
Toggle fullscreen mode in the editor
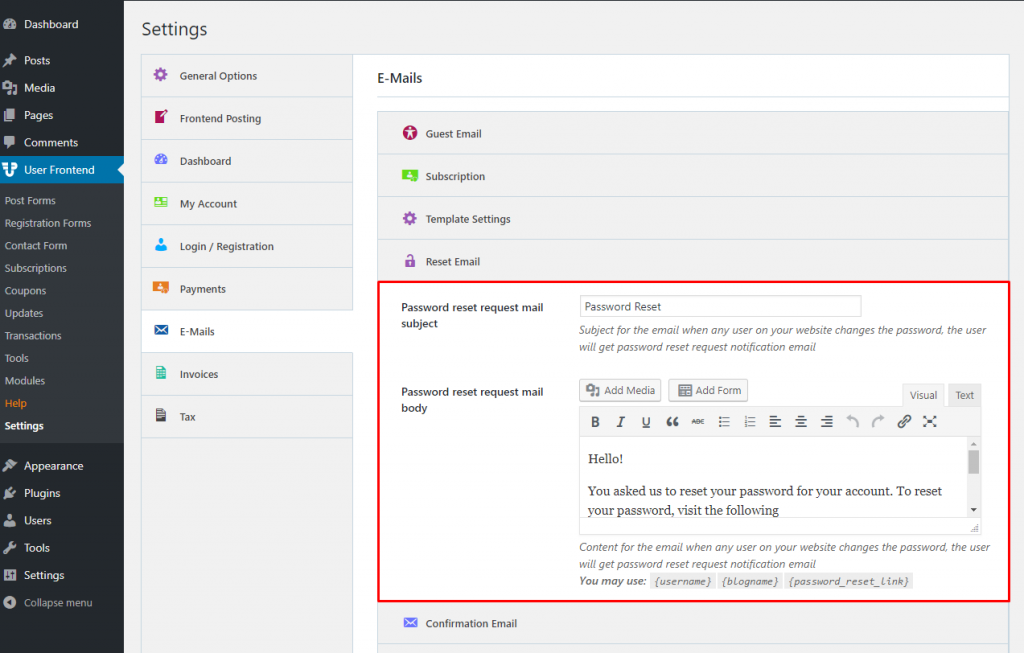929,421
